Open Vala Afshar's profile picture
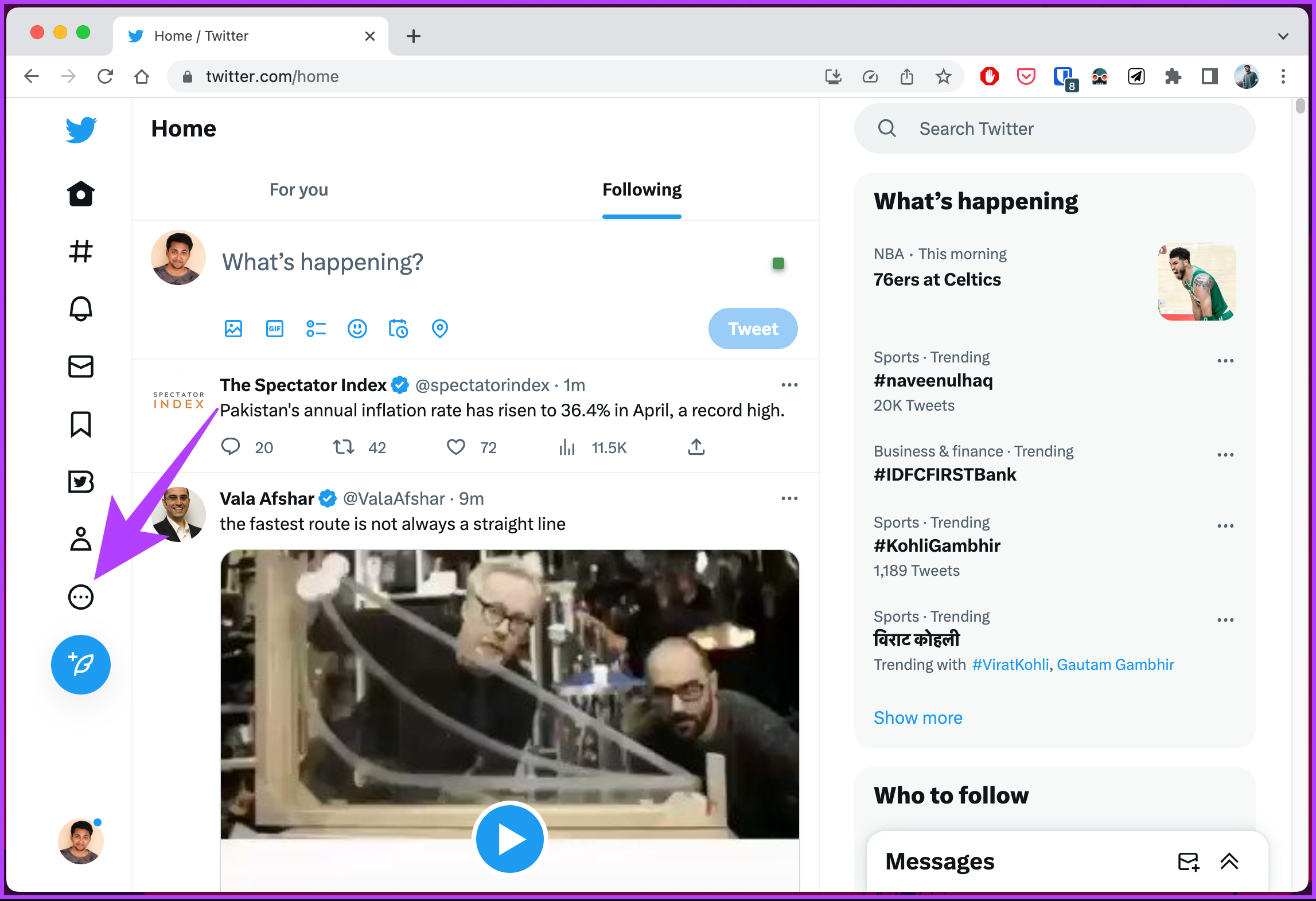 (x=178, y=514)
